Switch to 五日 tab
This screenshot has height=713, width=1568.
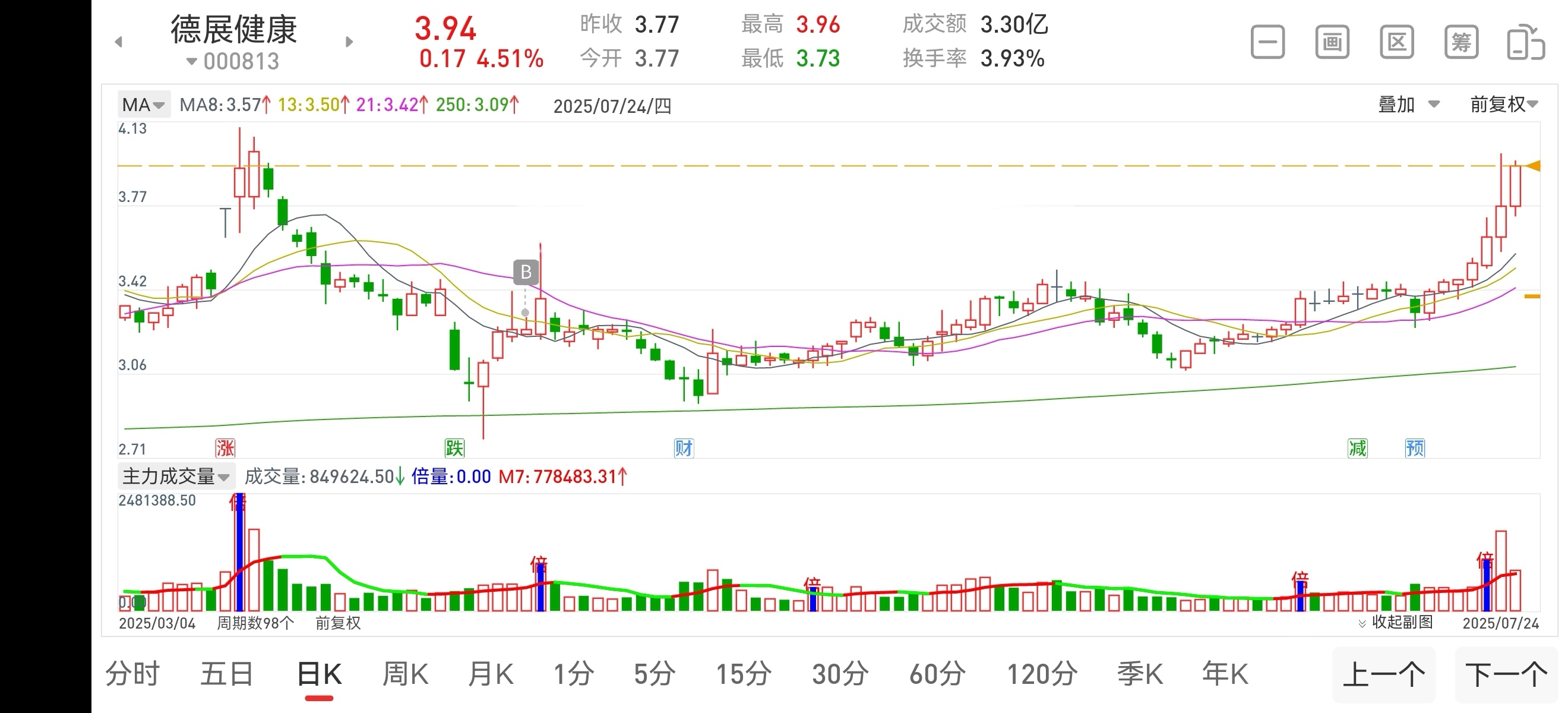[x=227, y=674]
